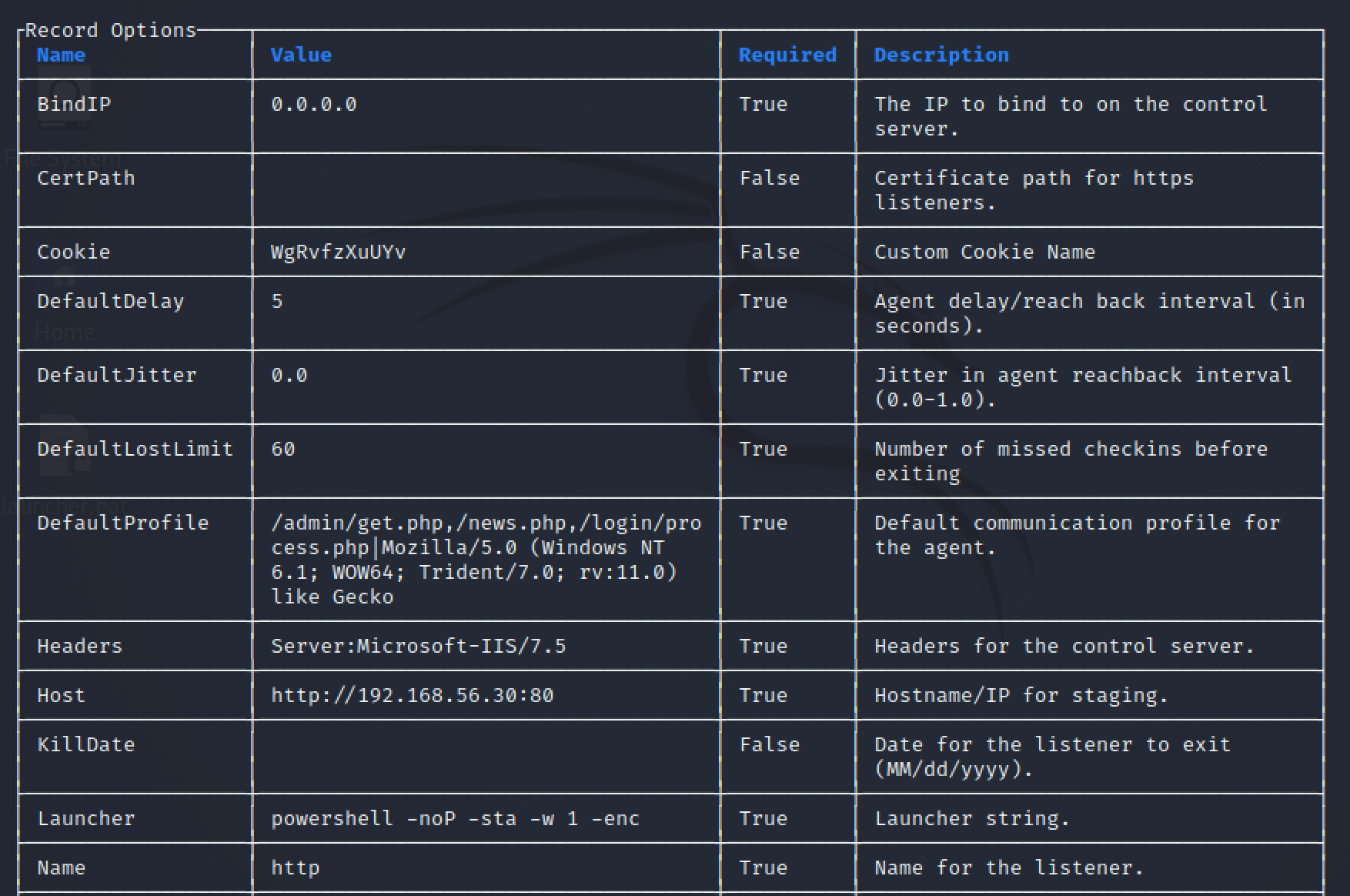Click the False value in KillDate row
Viewport: 1350px width, 896px height.
tap(770, 744)
